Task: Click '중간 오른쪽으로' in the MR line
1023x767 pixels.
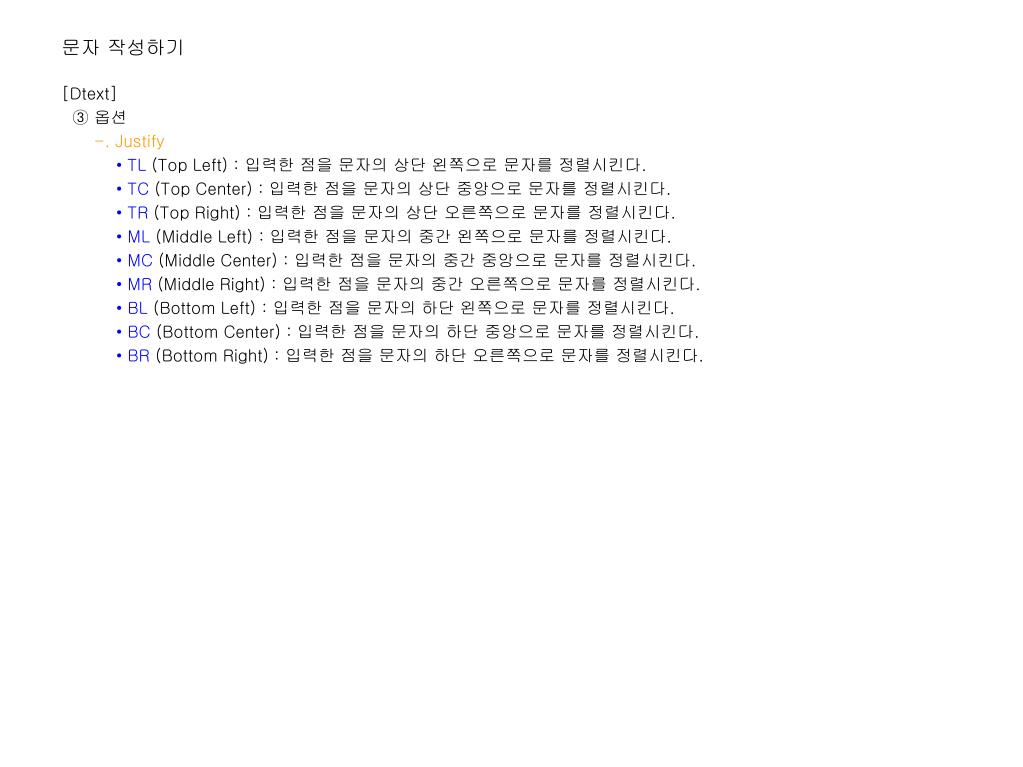Action: (492, 284)
